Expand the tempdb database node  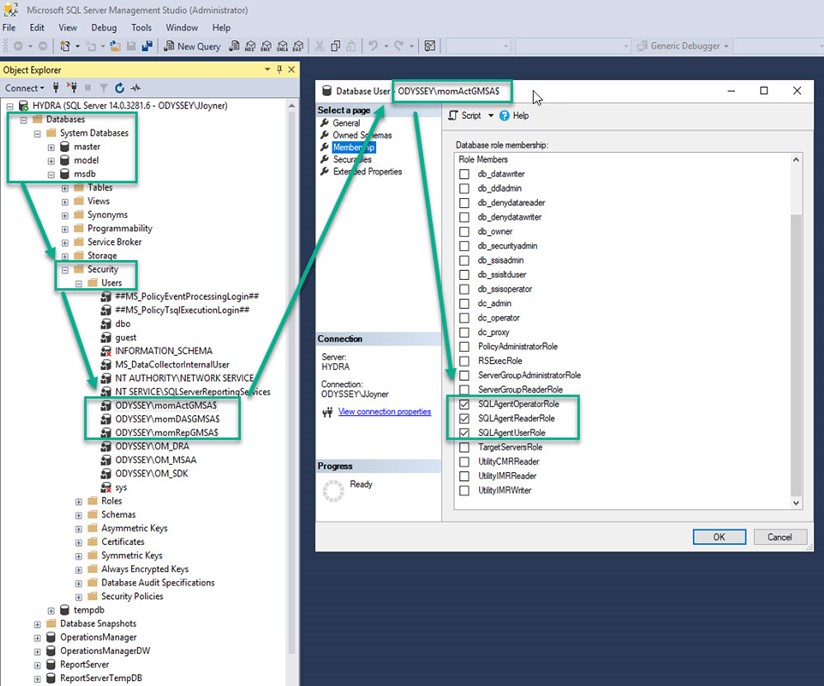pyautogui.click(x=52, y=610)
